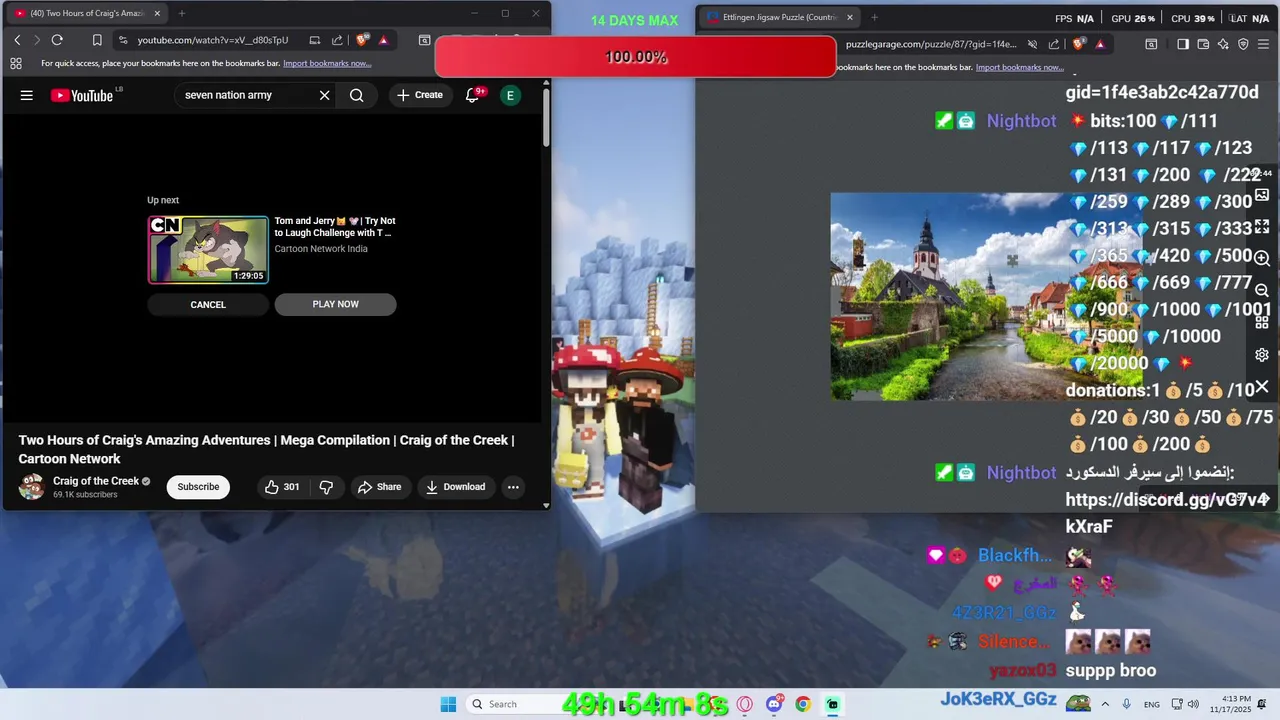1280x720 pixels.
Task: Run the YouTube search magnifier
Action: (x=357, y=95)
